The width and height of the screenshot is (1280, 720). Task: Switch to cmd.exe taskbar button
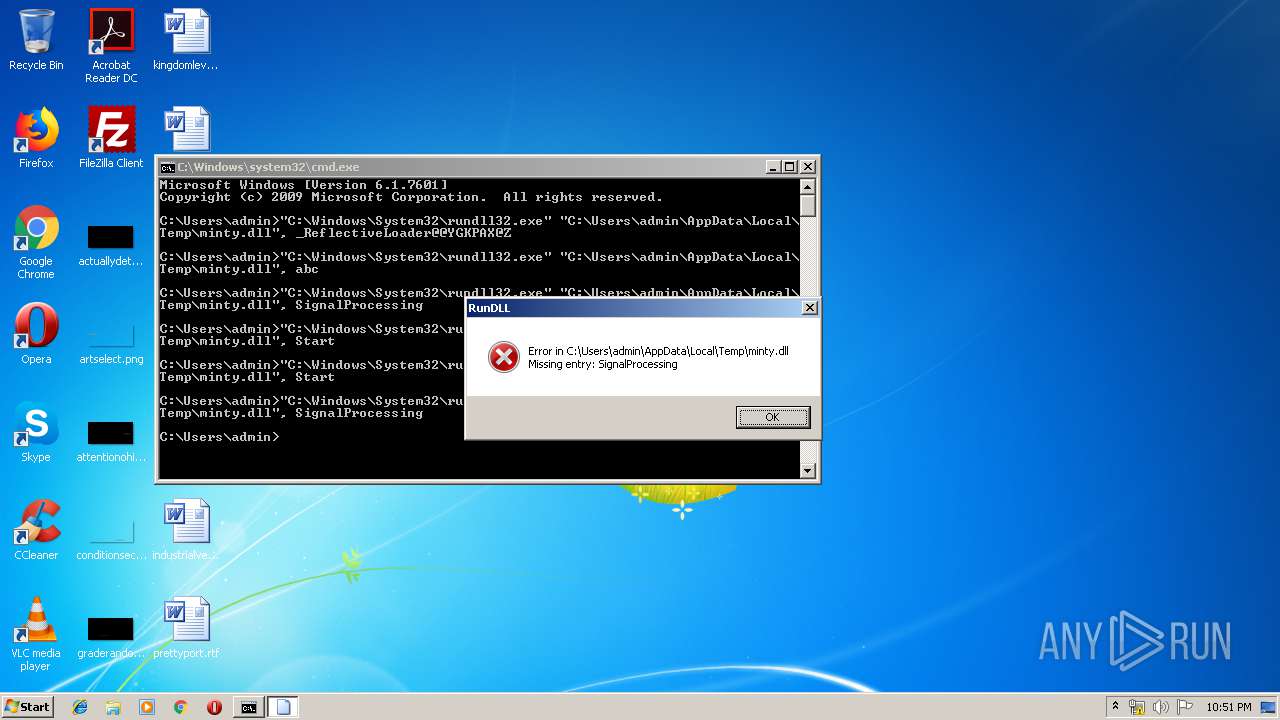[x=248, y=707]
